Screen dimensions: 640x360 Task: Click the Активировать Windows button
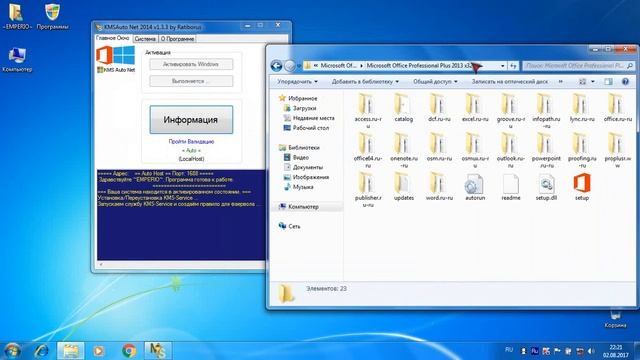(x=191, y=64)
